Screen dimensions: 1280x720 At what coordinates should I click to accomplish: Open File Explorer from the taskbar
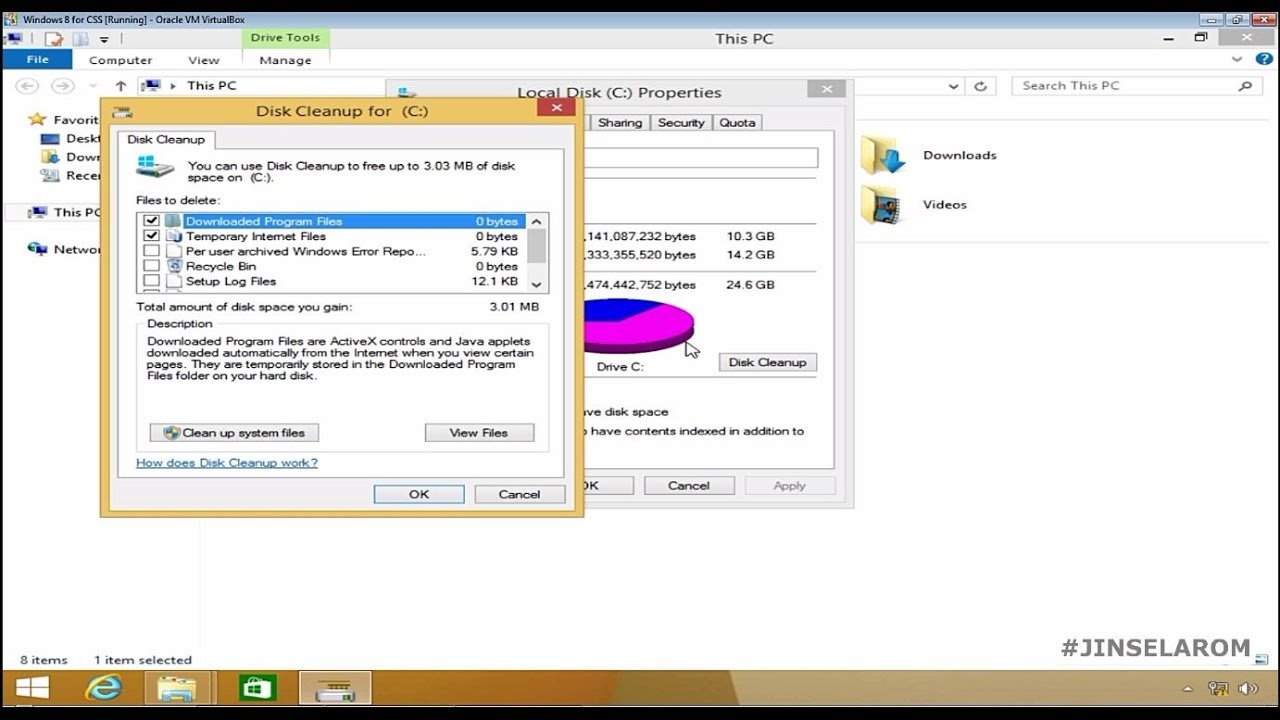[x=177, y=688]
